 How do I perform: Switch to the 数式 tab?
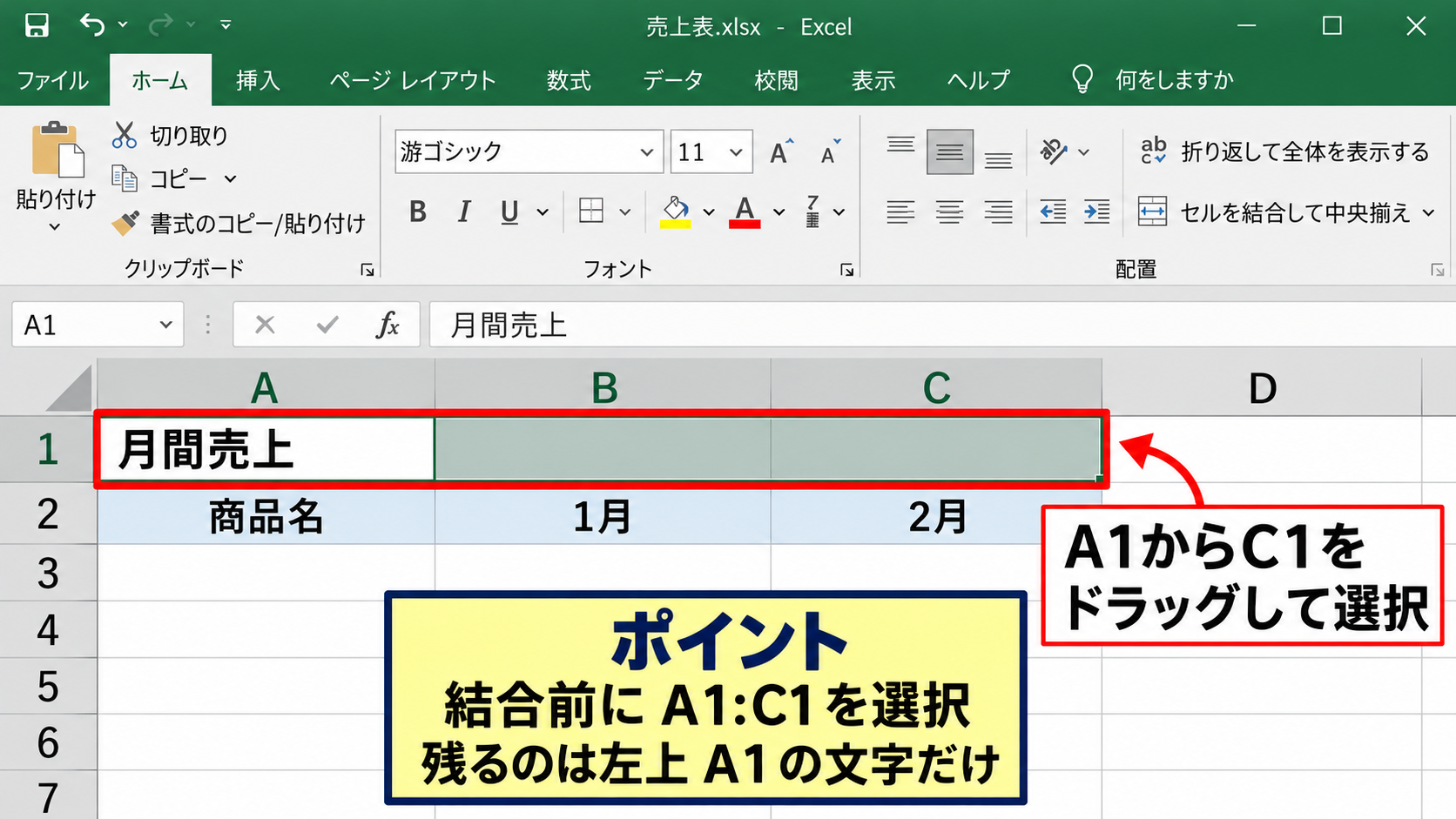569,80
